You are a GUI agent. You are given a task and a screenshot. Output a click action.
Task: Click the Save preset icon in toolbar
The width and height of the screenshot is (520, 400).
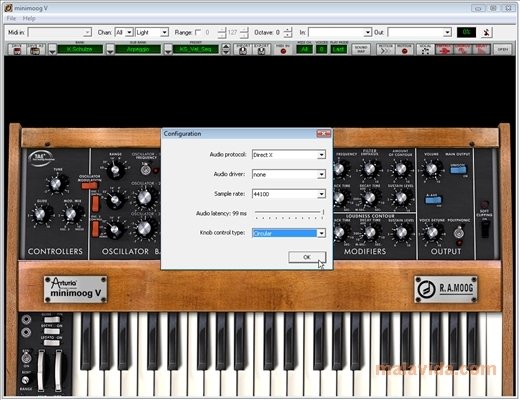click(17, 49)
